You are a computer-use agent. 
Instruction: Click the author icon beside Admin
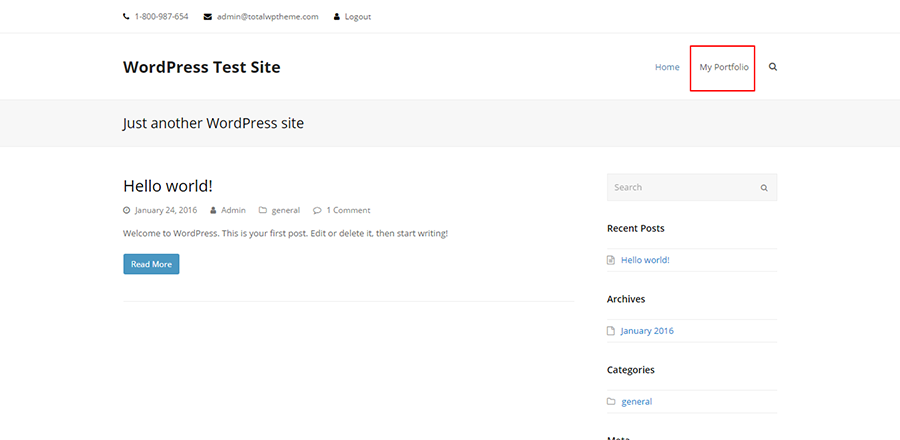(214, 211)
